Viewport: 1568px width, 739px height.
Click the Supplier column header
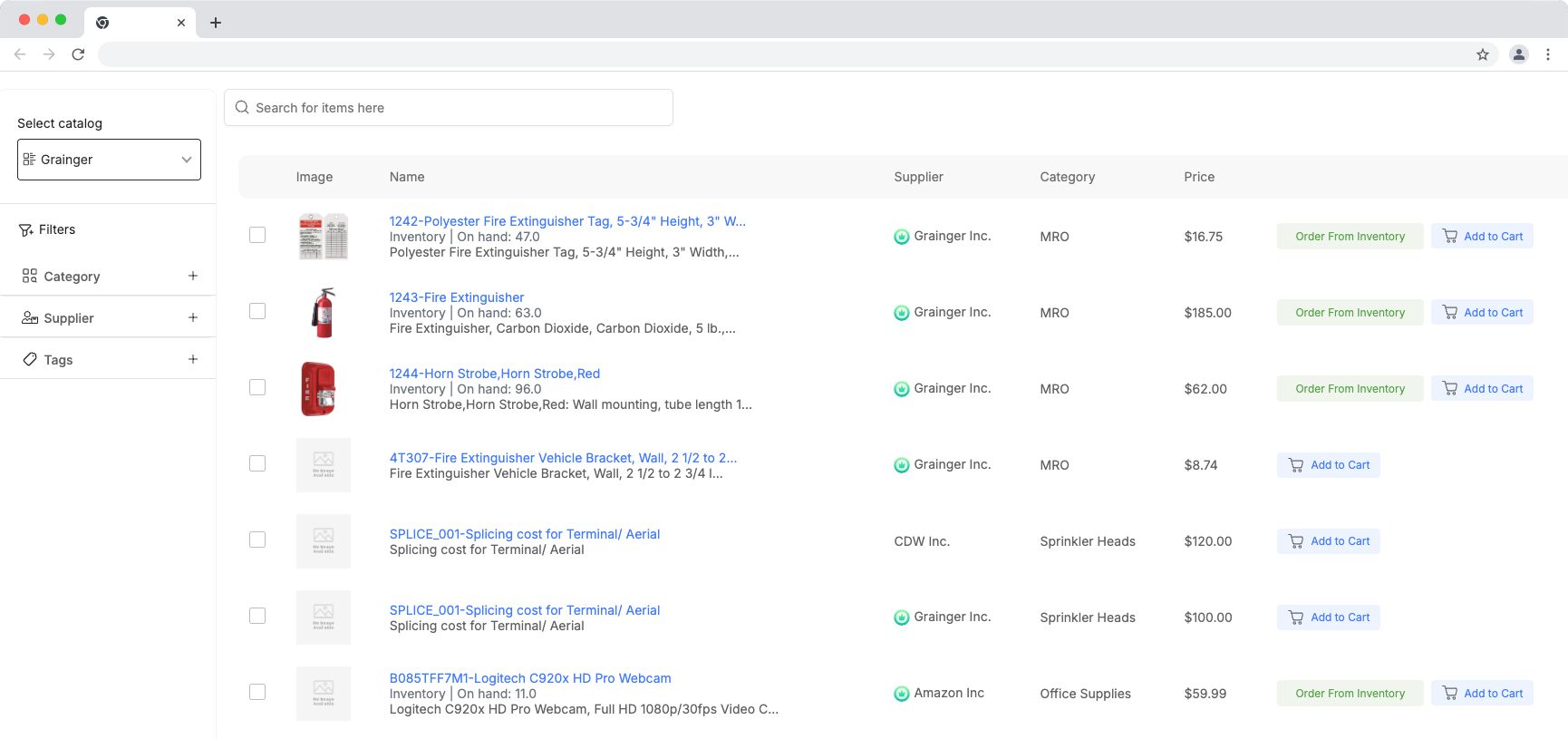pyautogui.click(x=918, y=177)
